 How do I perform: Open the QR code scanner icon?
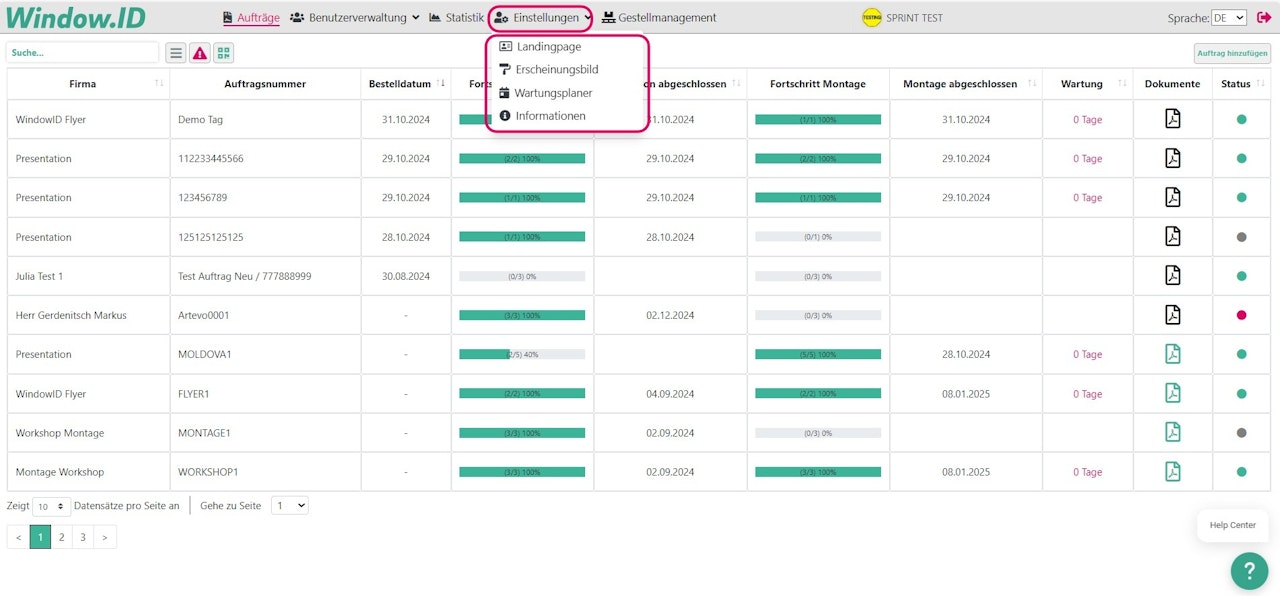[x=224, y=53]
